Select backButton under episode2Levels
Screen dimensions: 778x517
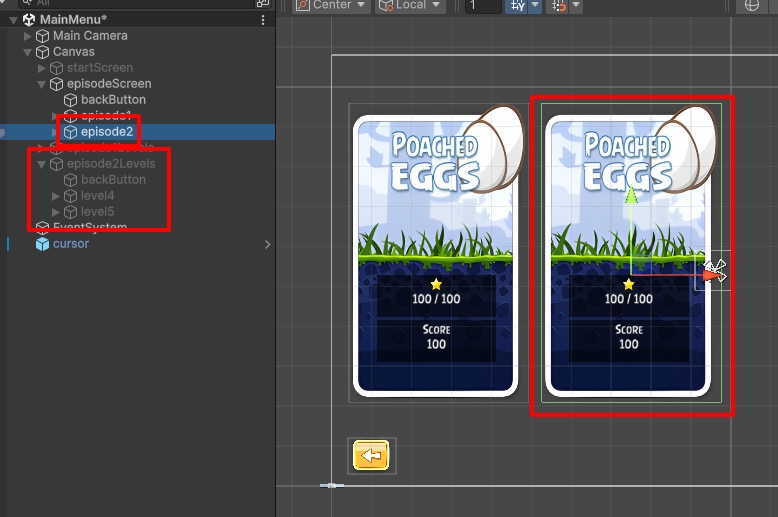113,179
